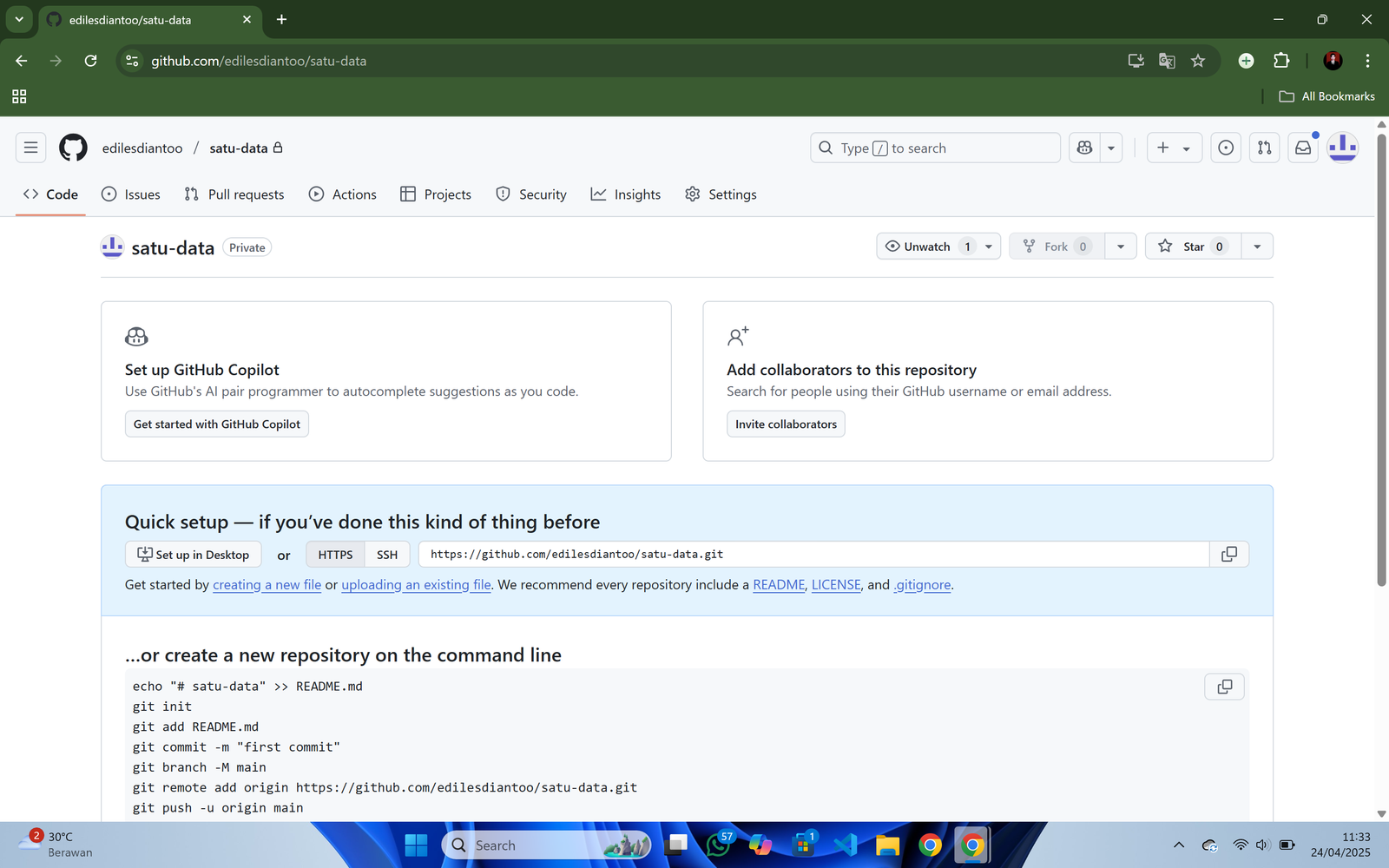Open browser extensions puzzle icon
Image resolution: width=1389 pixels, height=868 pixels.
[x=1281, y=61]
